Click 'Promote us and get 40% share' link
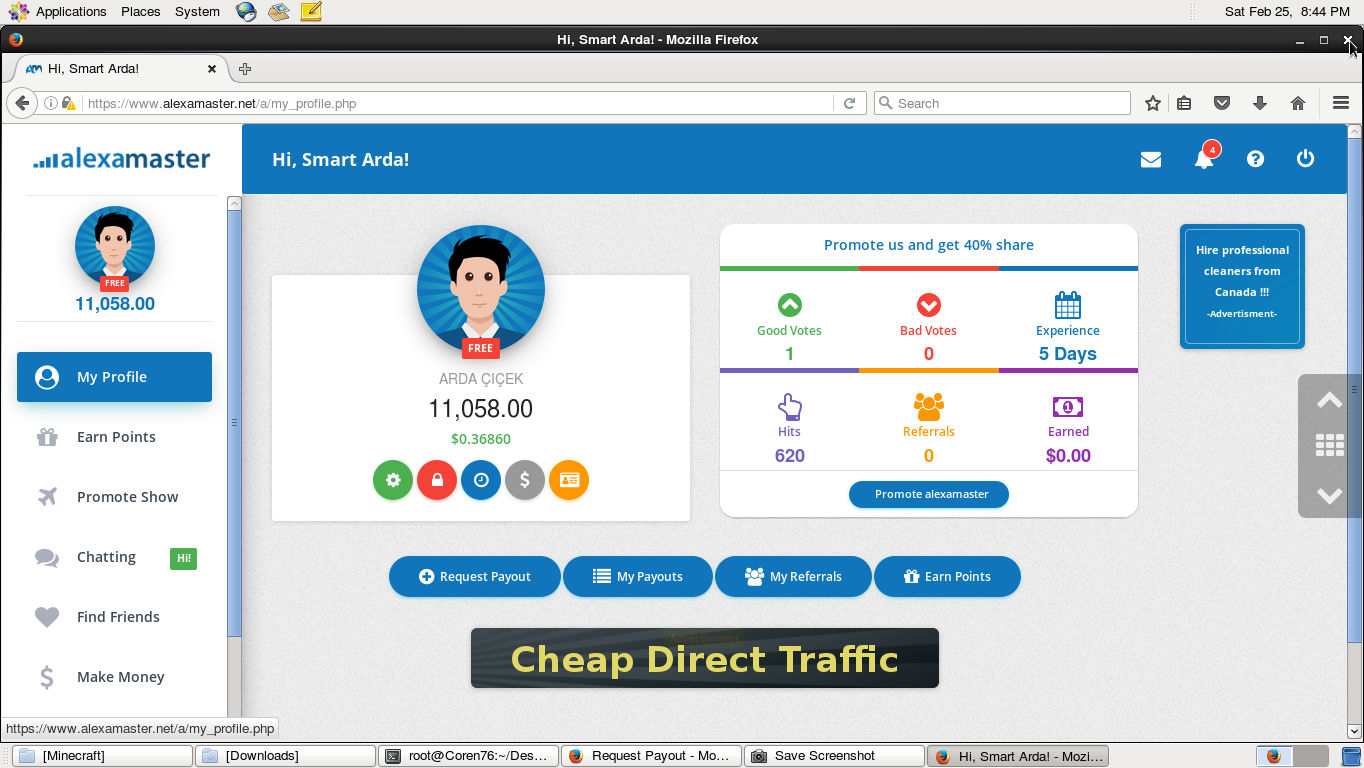 point(929,245)
